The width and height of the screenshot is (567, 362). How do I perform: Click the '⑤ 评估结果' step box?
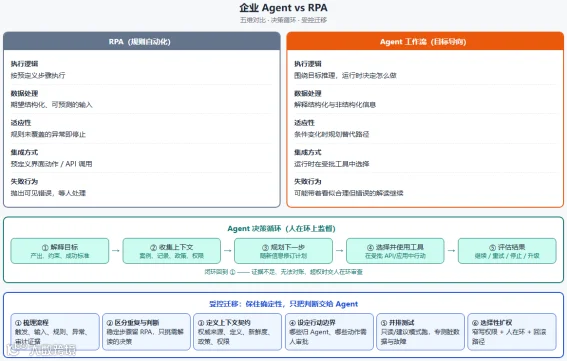507,251
